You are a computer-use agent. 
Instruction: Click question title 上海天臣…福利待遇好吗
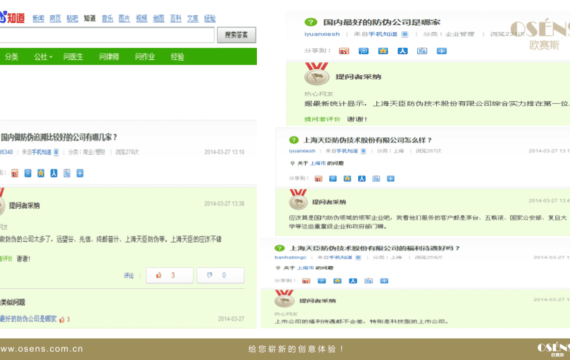pos(375,248)
